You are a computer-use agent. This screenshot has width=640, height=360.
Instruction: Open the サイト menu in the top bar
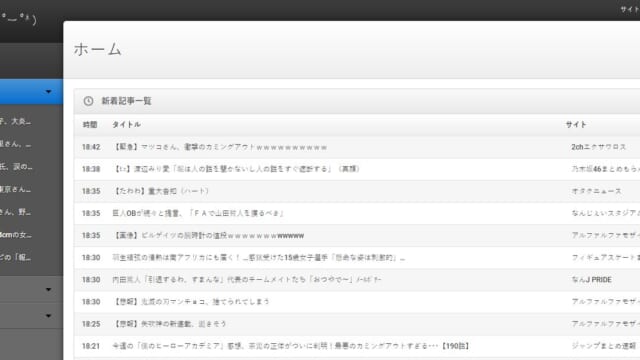(630, 9)
